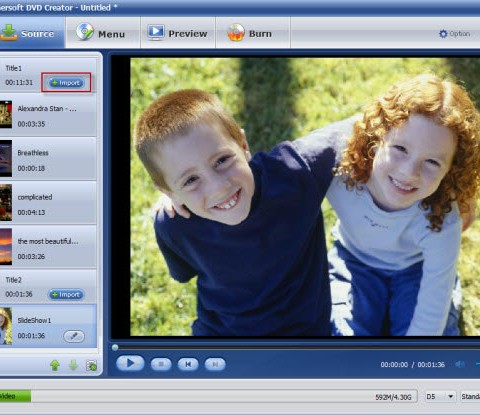Click the SlideShow1 name text
This screenshot has width=480, height=415.
click(x=34, y=321)
